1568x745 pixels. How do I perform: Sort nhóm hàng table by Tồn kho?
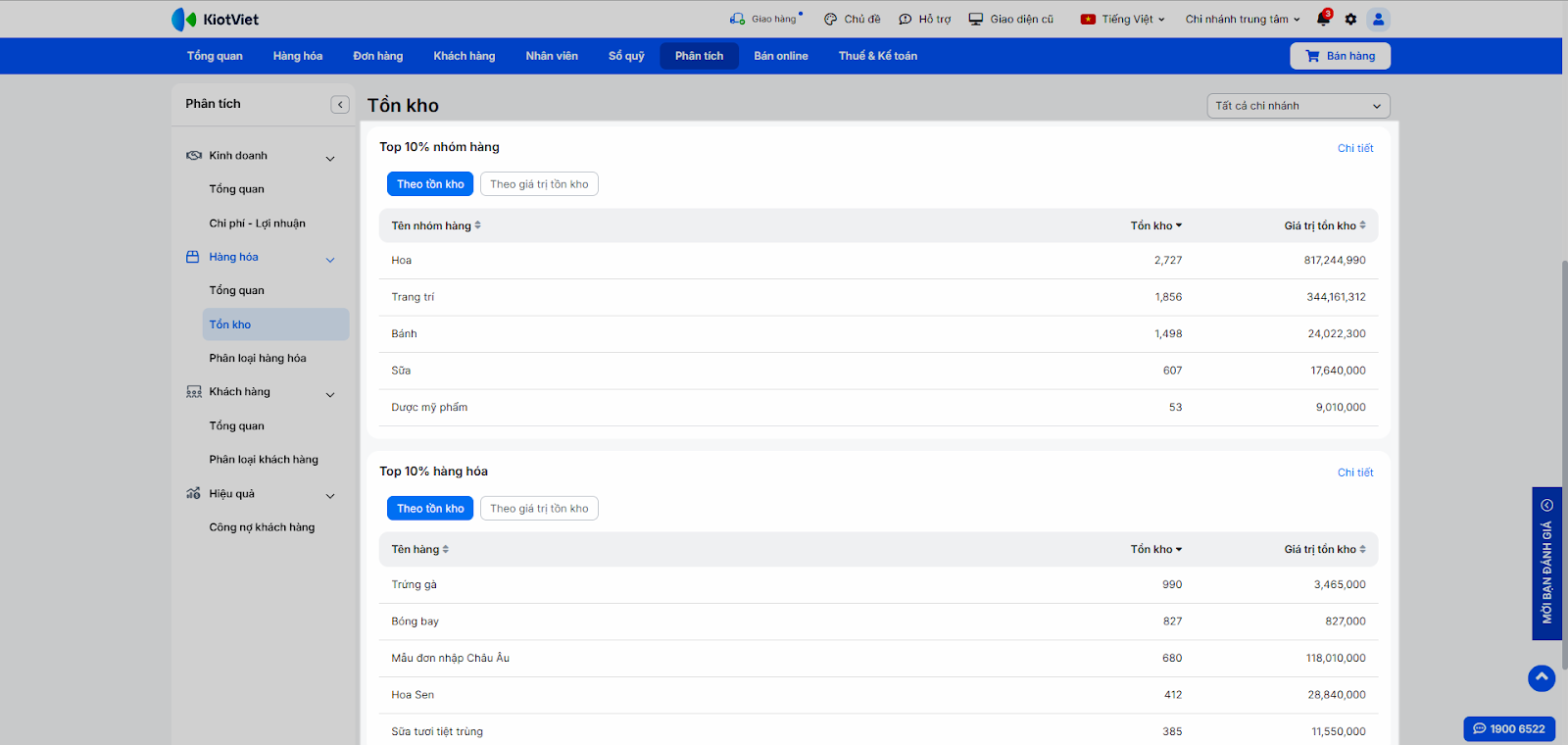click(x=1156, y=225)
